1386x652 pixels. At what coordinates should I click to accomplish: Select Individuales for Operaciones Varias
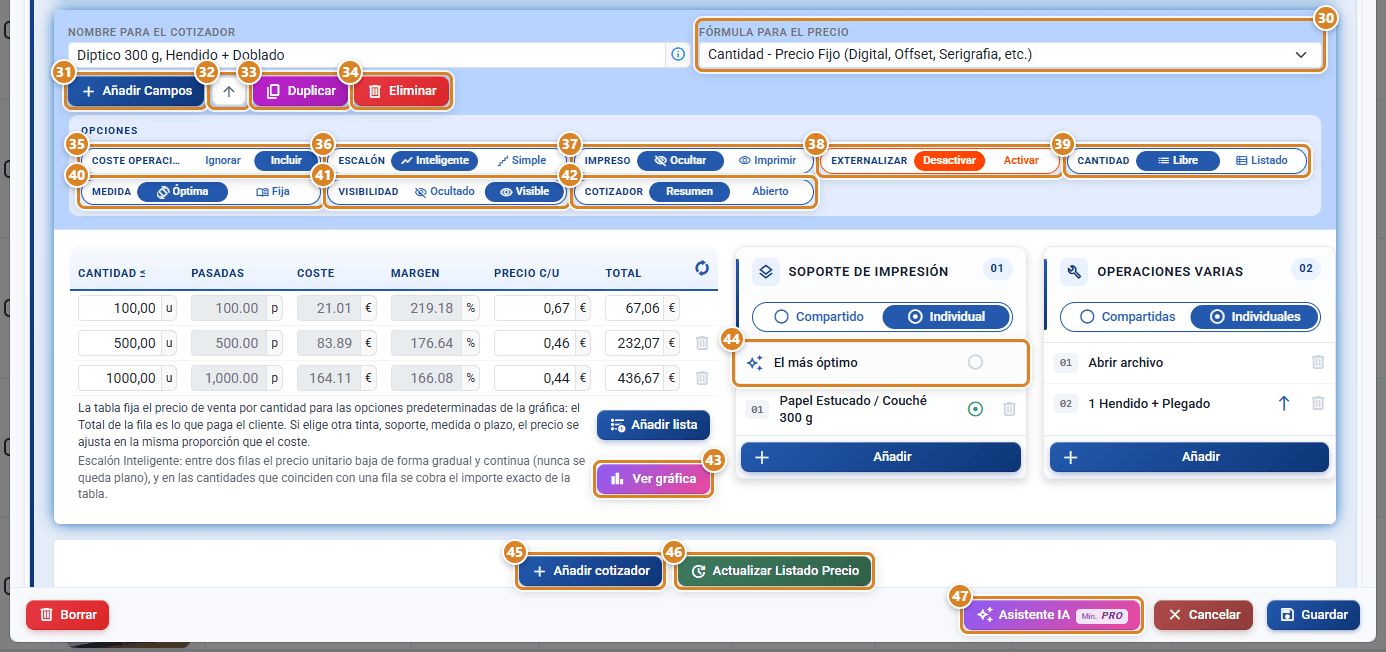[x=1255, y=316]
